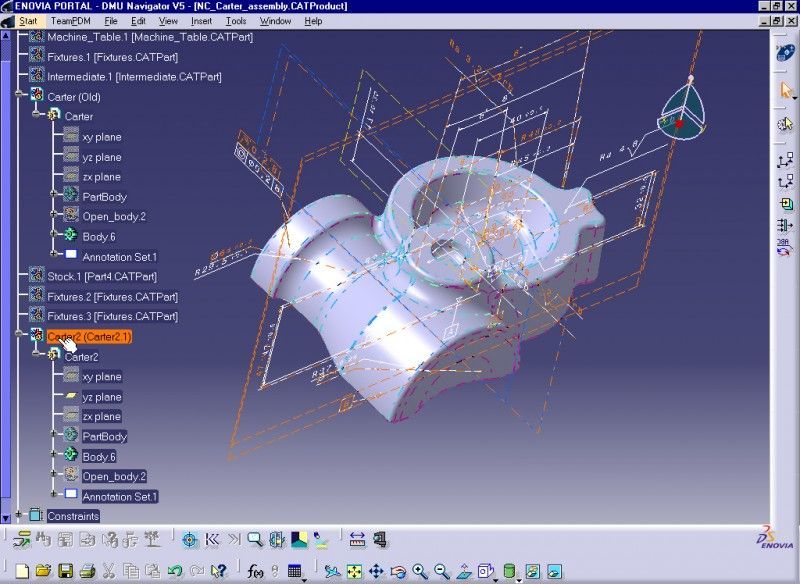The width and height of the screenshot is (800, 584).
Task: Click the Redo button
Action: [x=195, y=570]
